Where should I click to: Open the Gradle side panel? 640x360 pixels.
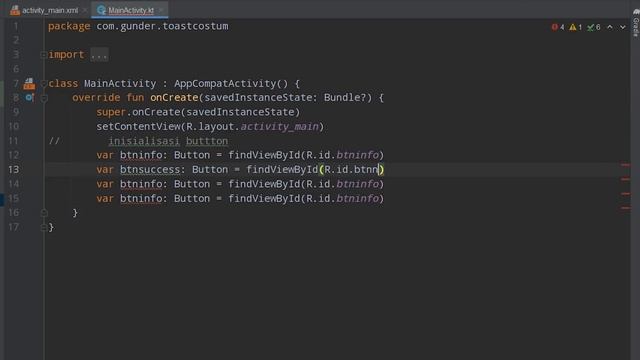[x=636, y=22]
